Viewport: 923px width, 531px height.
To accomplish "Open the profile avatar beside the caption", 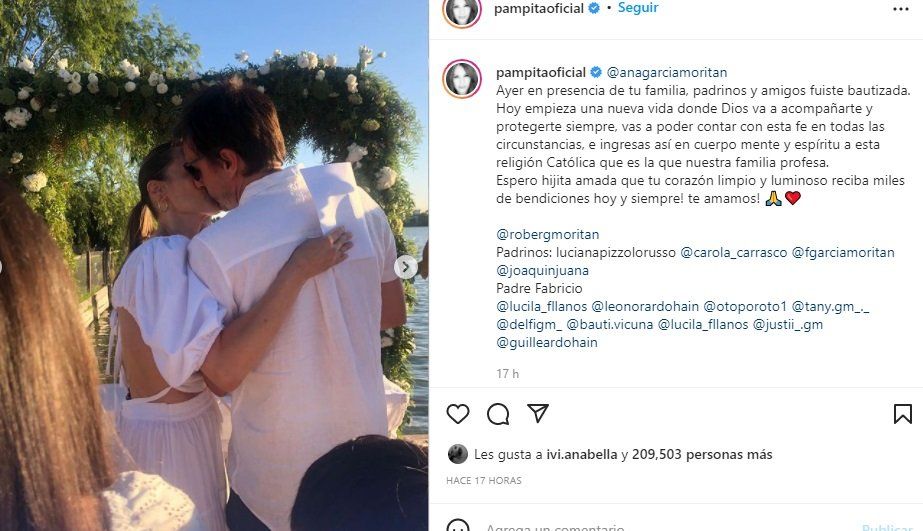I will [462, 79].
